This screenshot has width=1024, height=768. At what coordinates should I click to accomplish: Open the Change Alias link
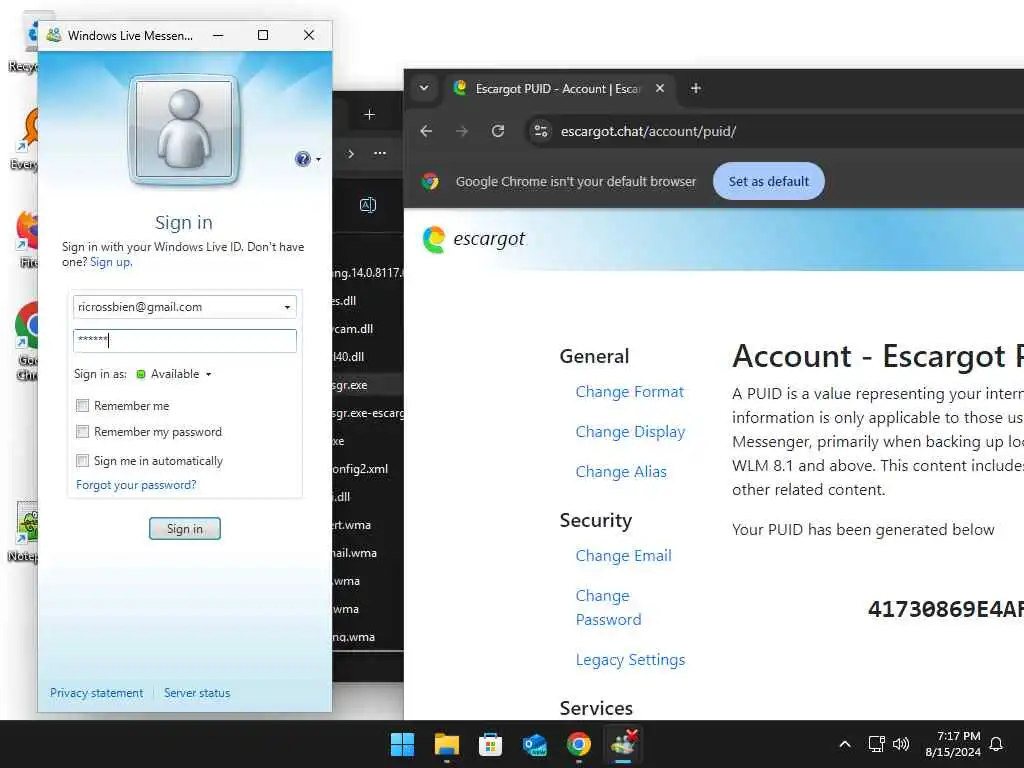tap(620, 472)
